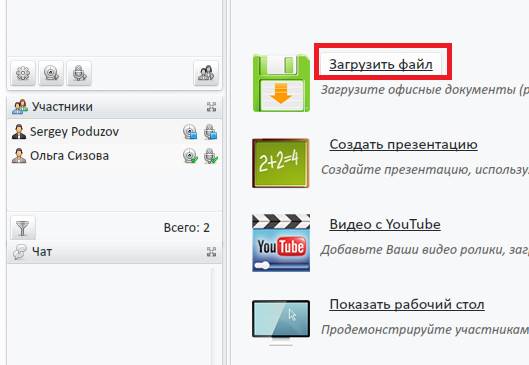Click the 2+2=4 chalkboard icon
This screenshot has height=365, width=529.
click(x=281, y=163)
